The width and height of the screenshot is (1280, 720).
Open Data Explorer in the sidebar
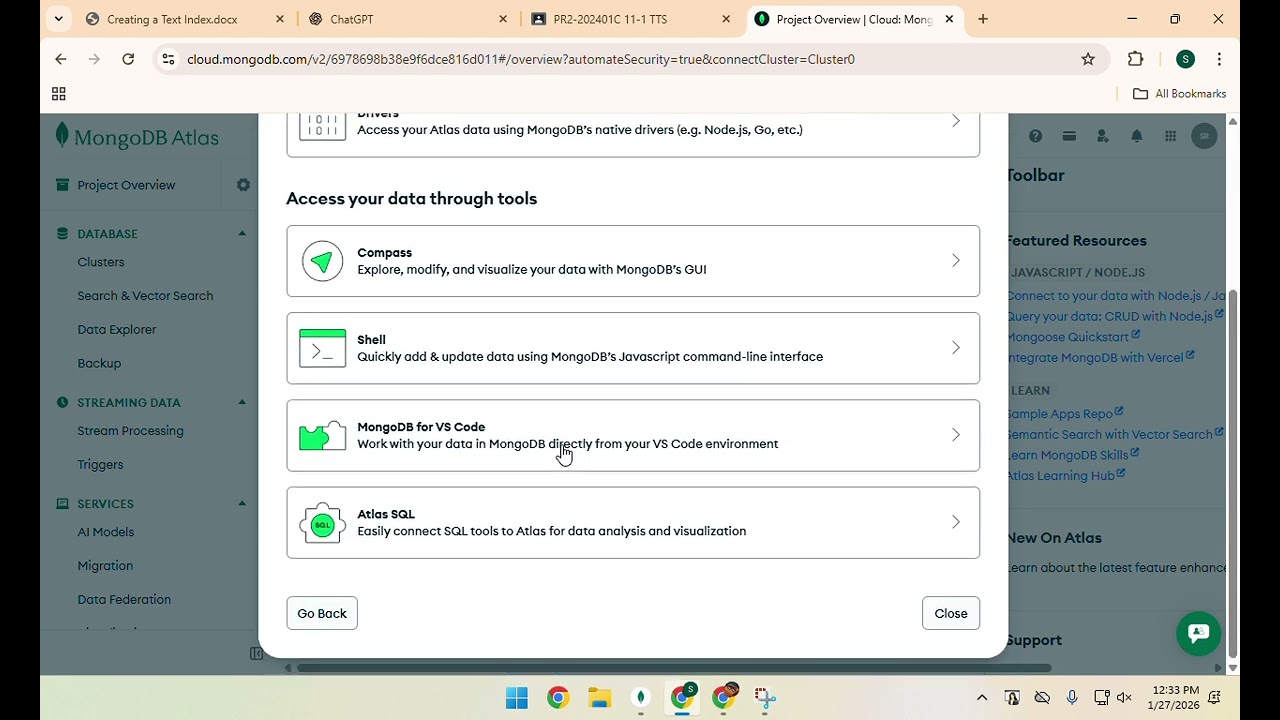point(117,329)
